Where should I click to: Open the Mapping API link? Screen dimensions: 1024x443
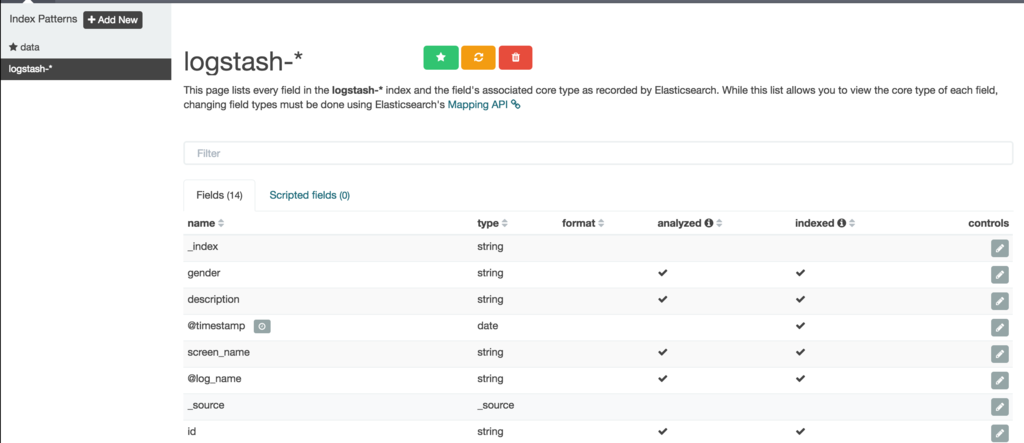(x=484, y=104)
